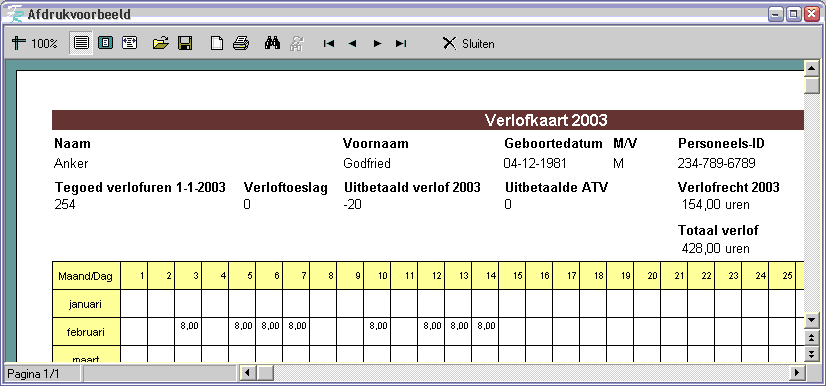
Task: Switch to page width view icon
Action: pyautogui.click(x=129, y=43)
